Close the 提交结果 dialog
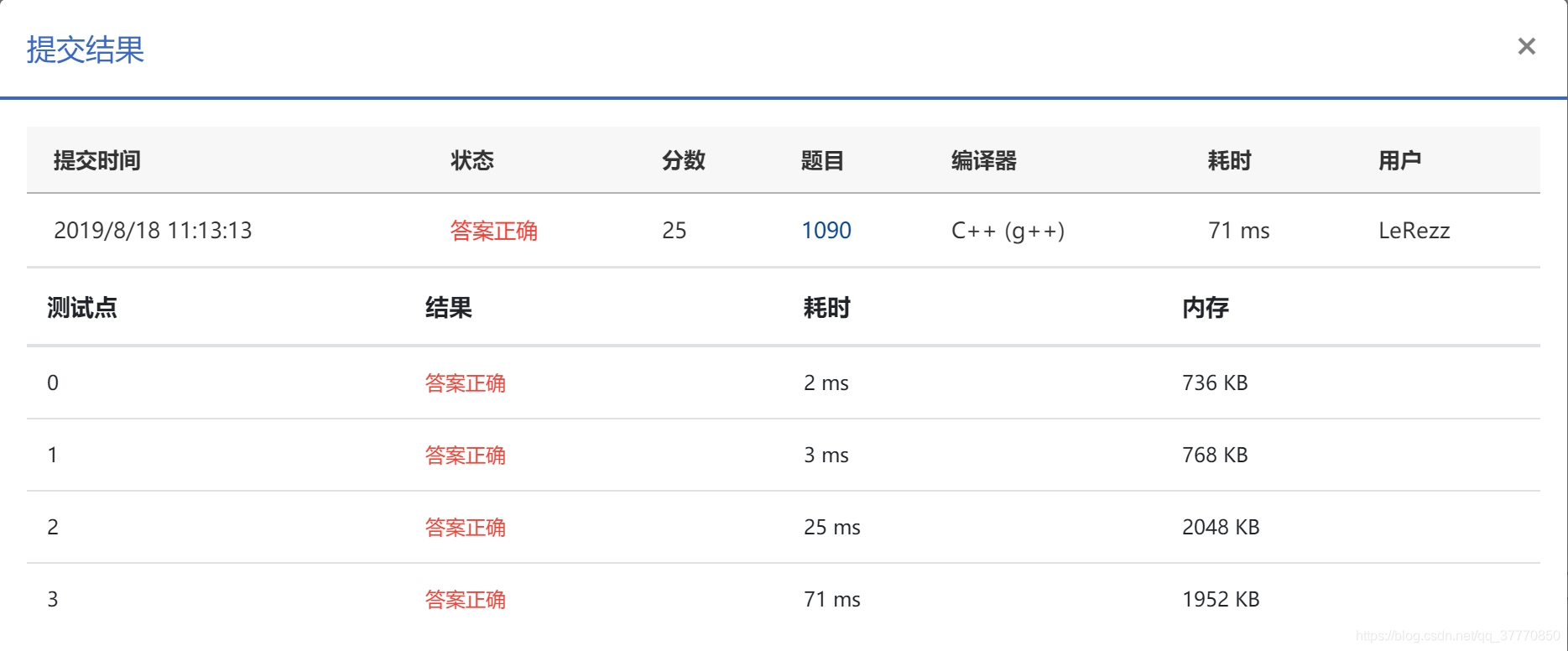 click(x=1526, y=46)
